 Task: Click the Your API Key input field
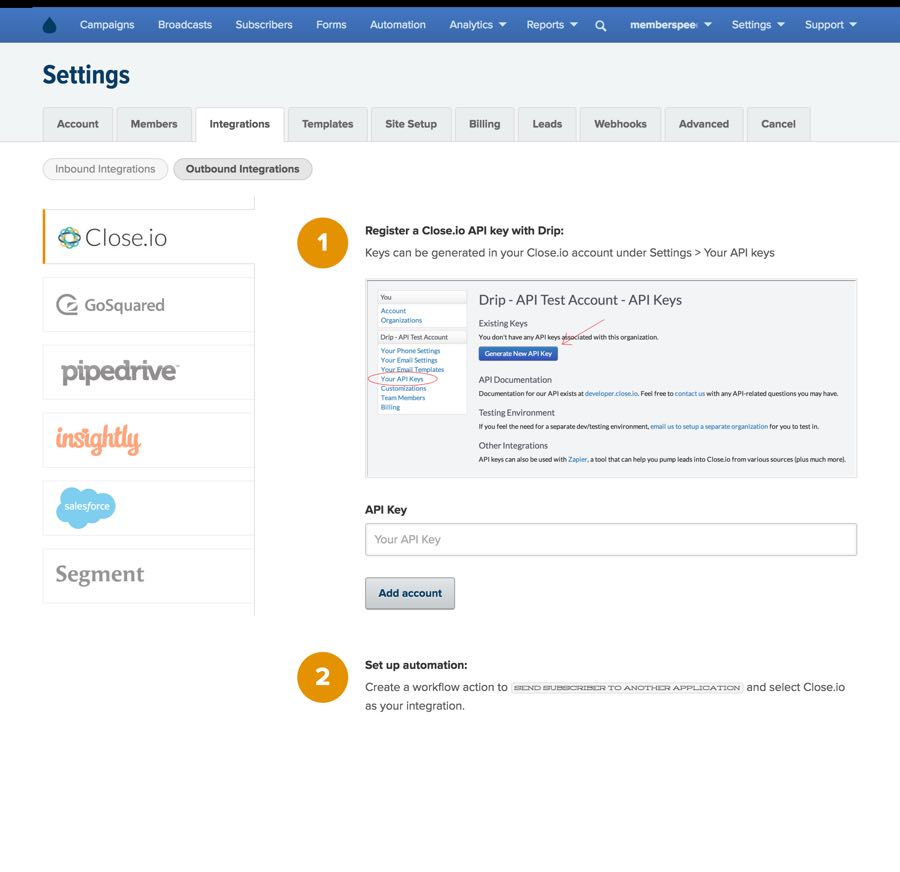click(611, 540)
